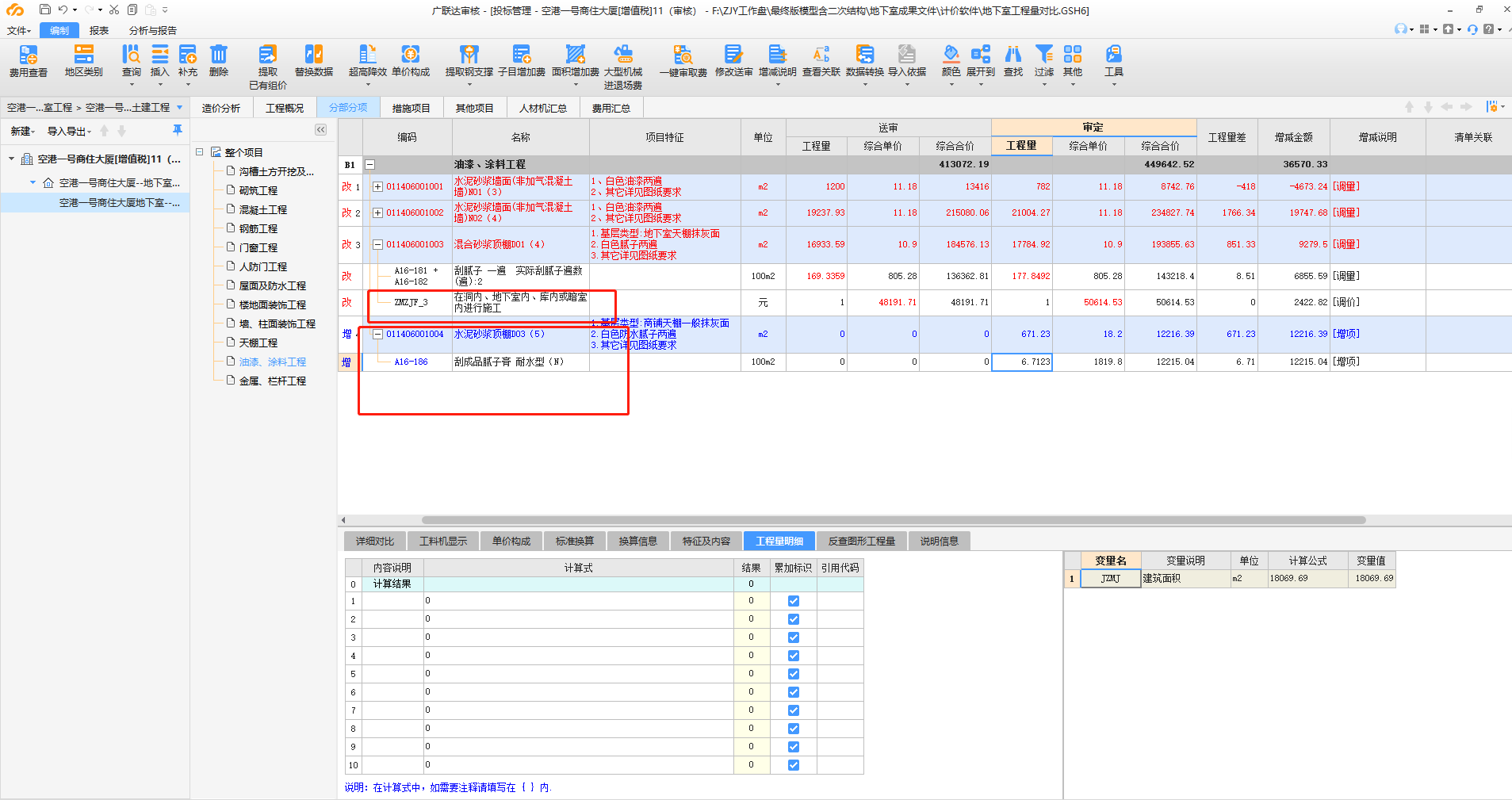Open the 查询 tool

pos(131,61)
